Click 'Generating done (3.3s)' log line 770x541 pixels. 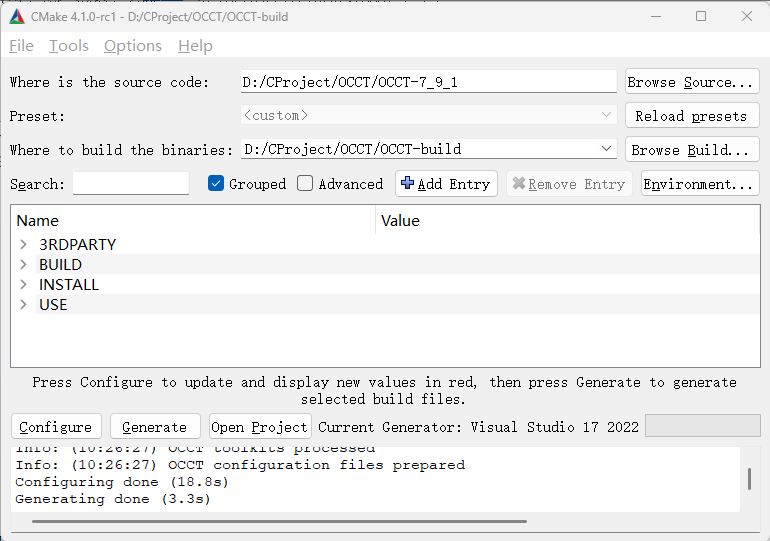coord(113,499)
